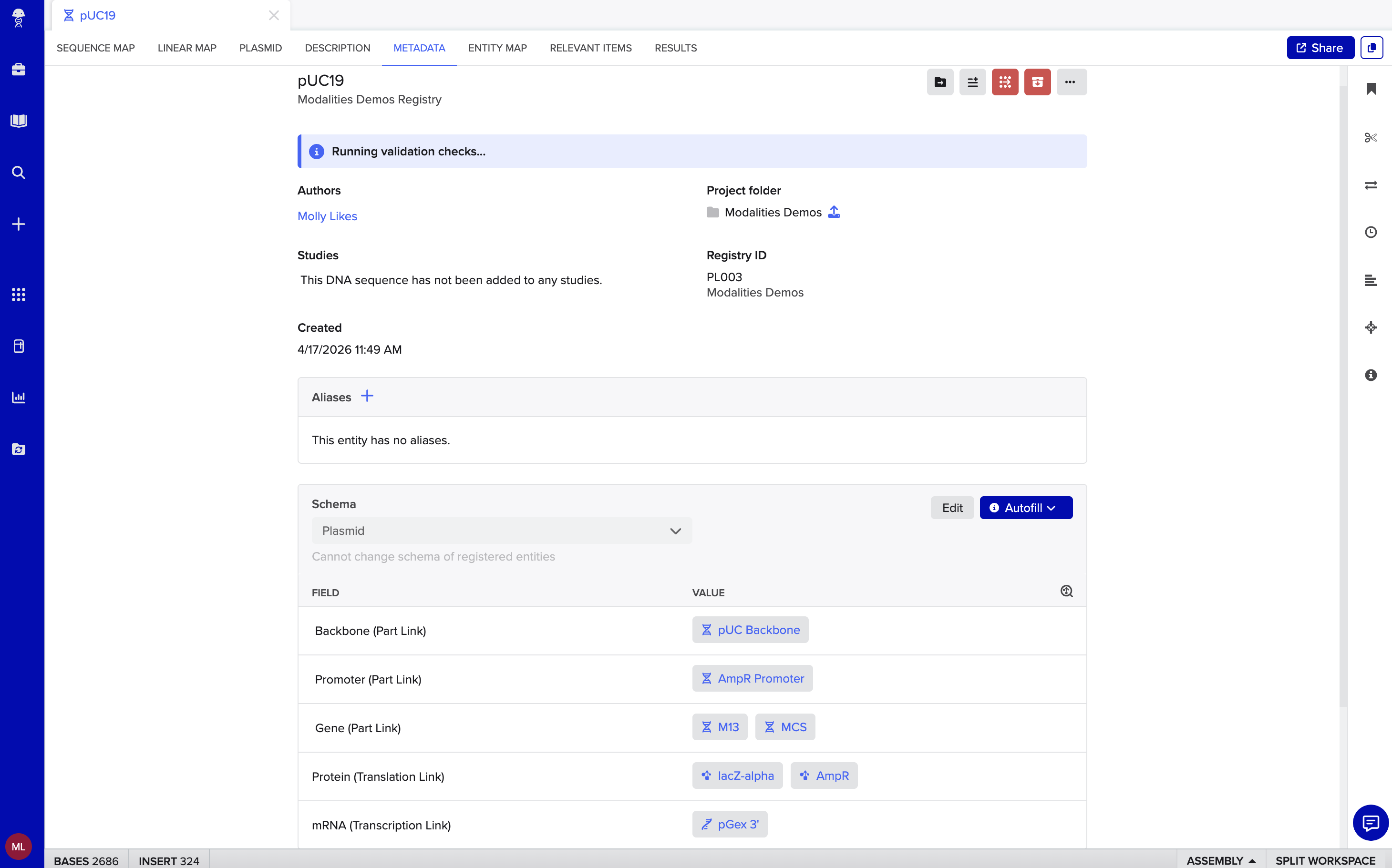Switch to the SEQUENCE MAP tab
The image size is (1392, 868).
click(x=96, y=48)
